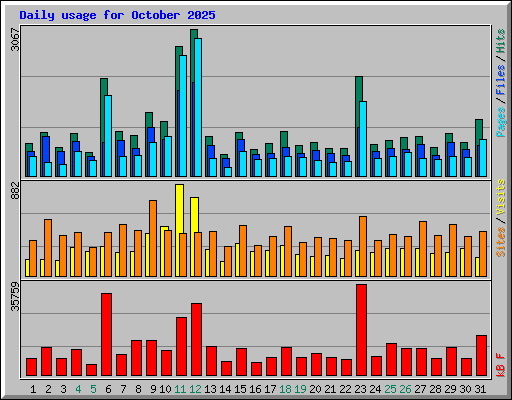This screenshot has height=400, width=512.
Task: Click the red KB bar for day 31
Action: 481,355
